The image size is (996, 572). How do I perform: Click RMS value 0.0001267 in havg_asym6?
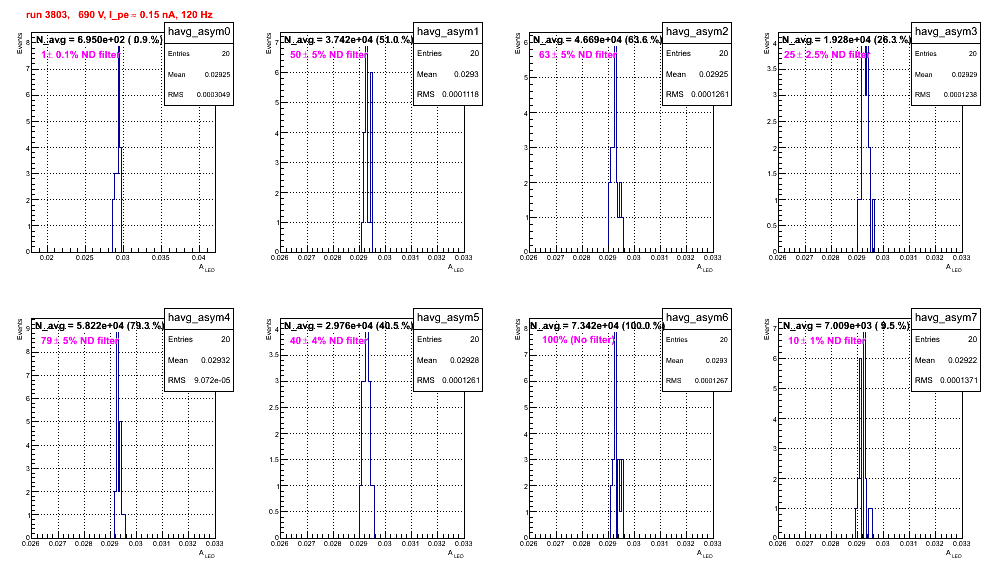(x=711, y=381)
